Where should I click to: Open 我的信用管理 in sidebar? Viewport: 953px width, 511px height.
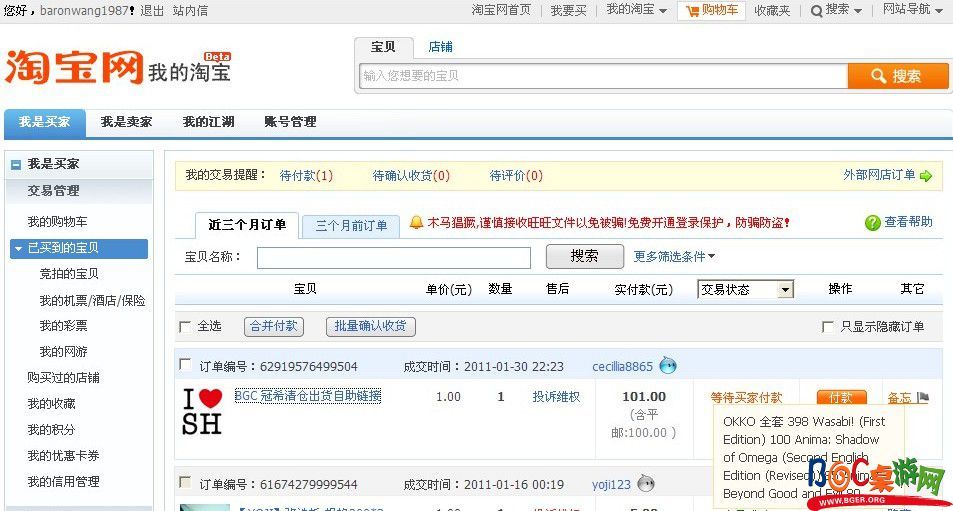[63, 482]
